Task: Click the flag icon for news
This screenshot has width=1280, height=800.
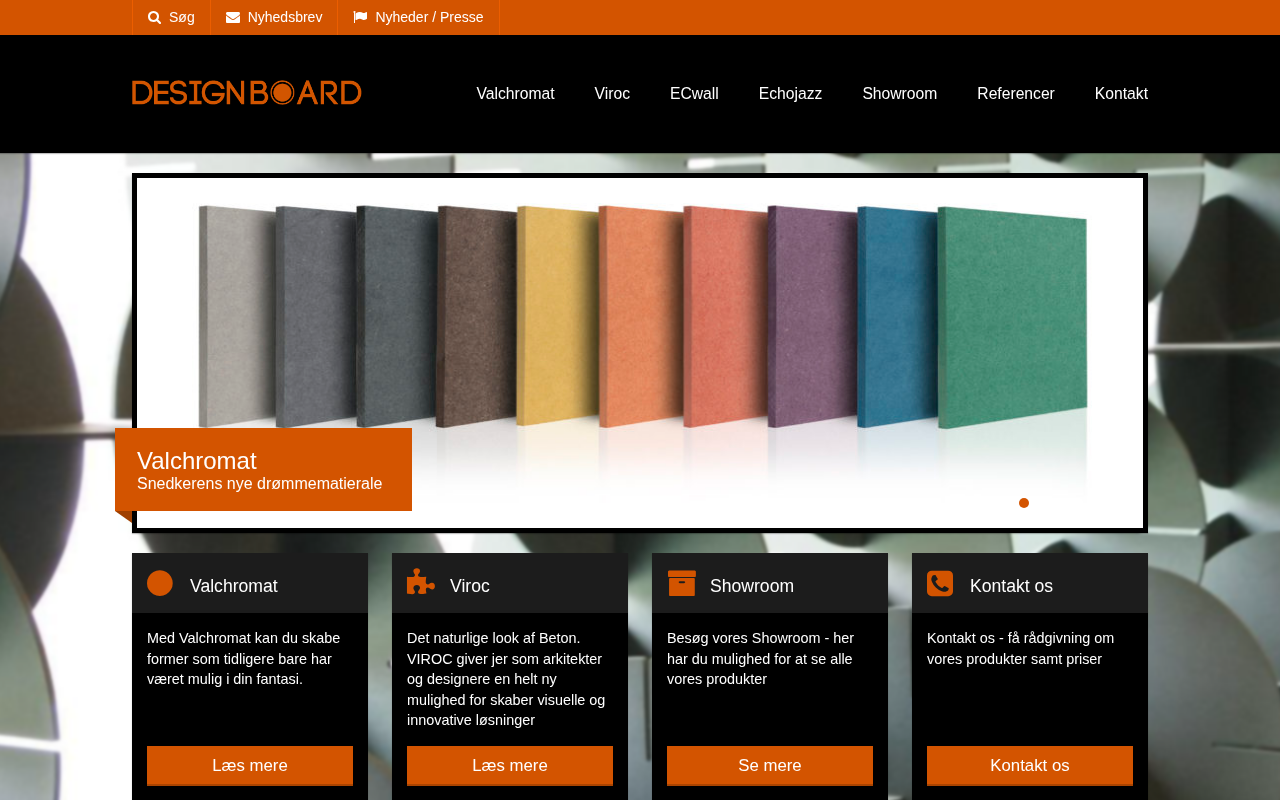Action: tap(360, 17)
